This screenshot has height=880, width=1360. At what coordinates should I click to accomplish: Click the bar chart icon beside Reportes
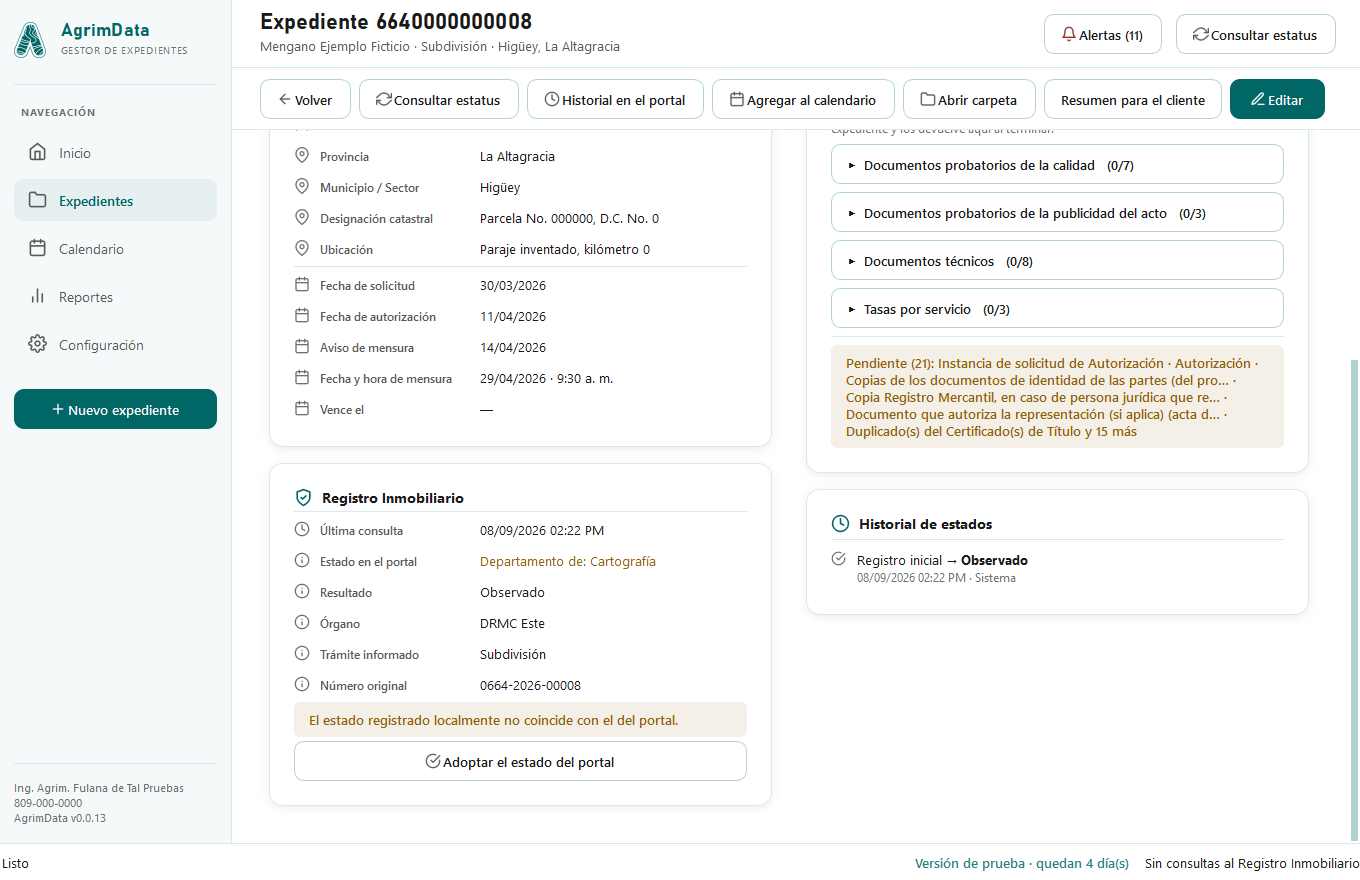(38, 297)
